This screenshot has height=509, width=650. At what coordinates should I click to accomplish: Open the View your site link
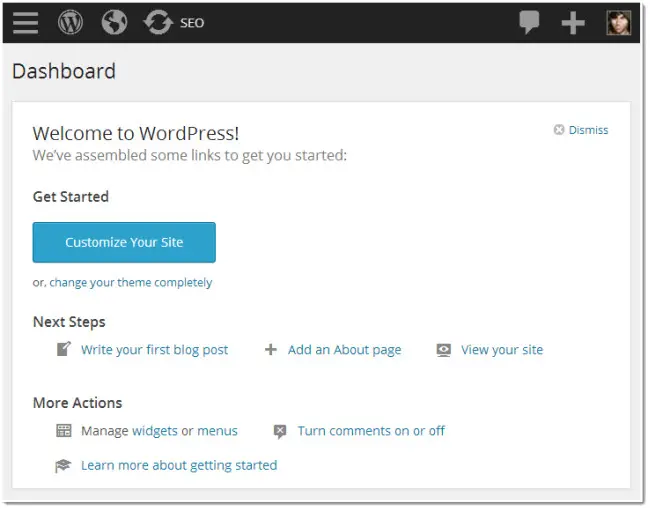pos(502,350)
